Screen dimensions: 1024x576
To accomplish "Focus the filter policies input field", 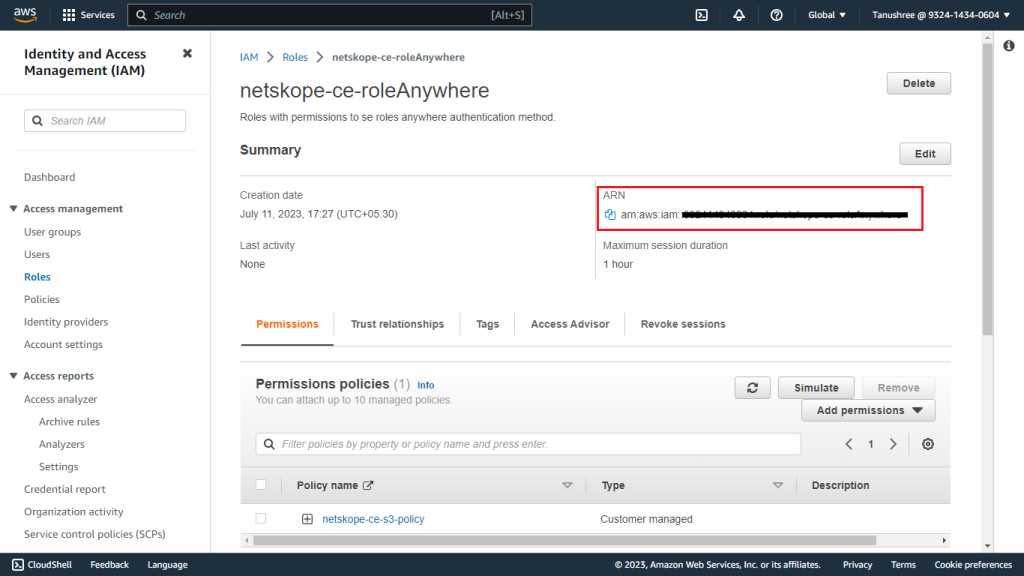I will pyautogui.click(x=528, y=444).
